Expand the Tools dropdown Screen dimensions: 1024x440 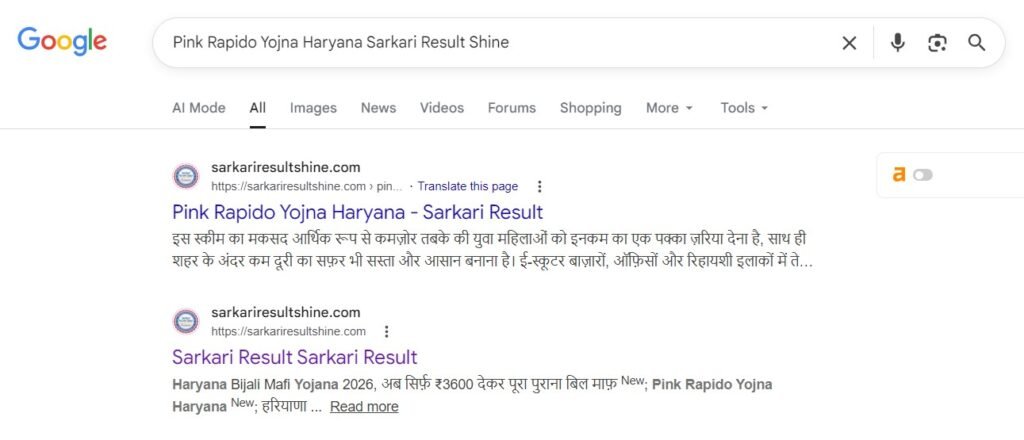pyautogui.click(x=744, y=108)
